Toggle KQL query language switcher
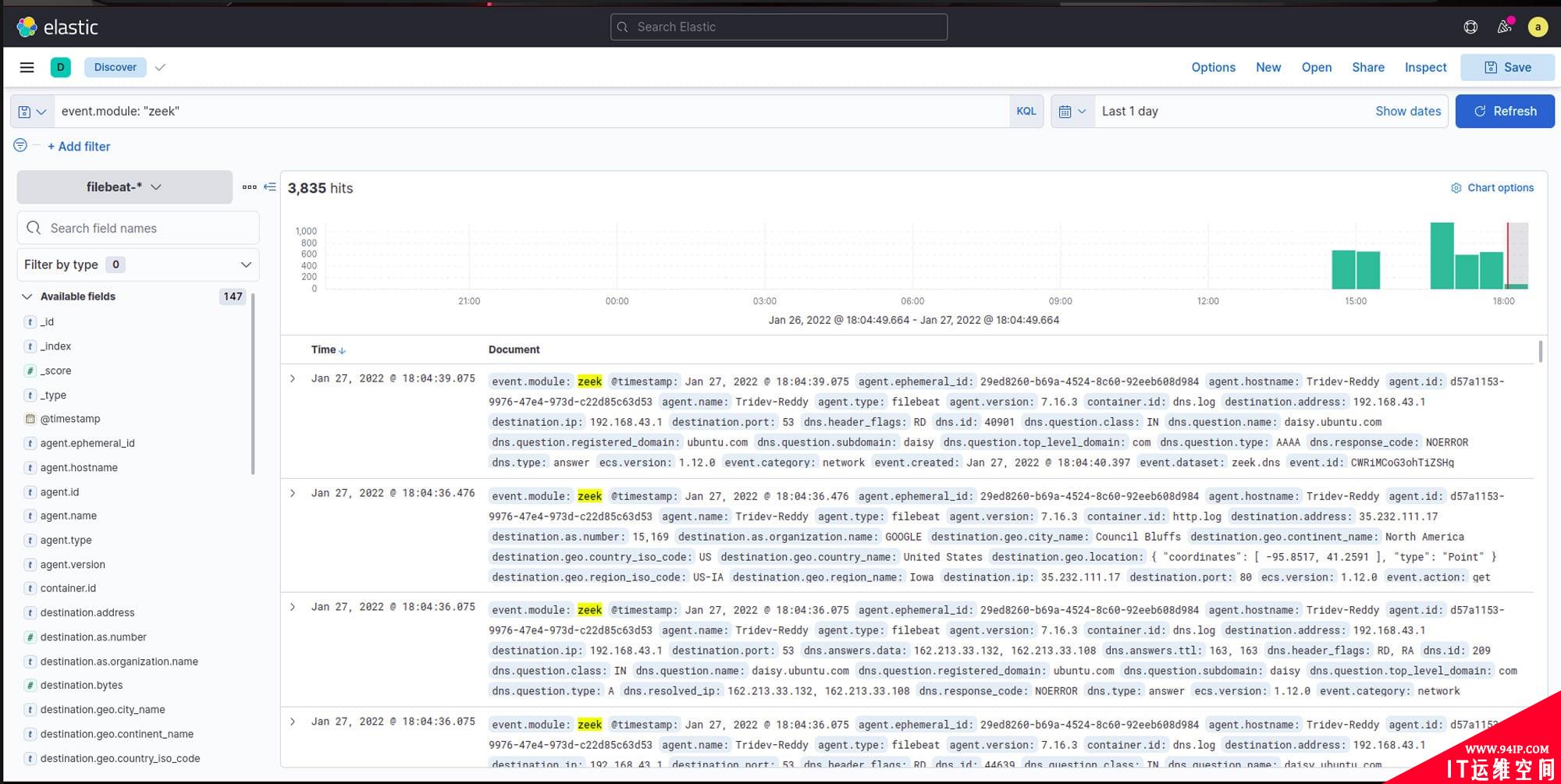Viewport: 1561px width, 784px height. 1026,112
